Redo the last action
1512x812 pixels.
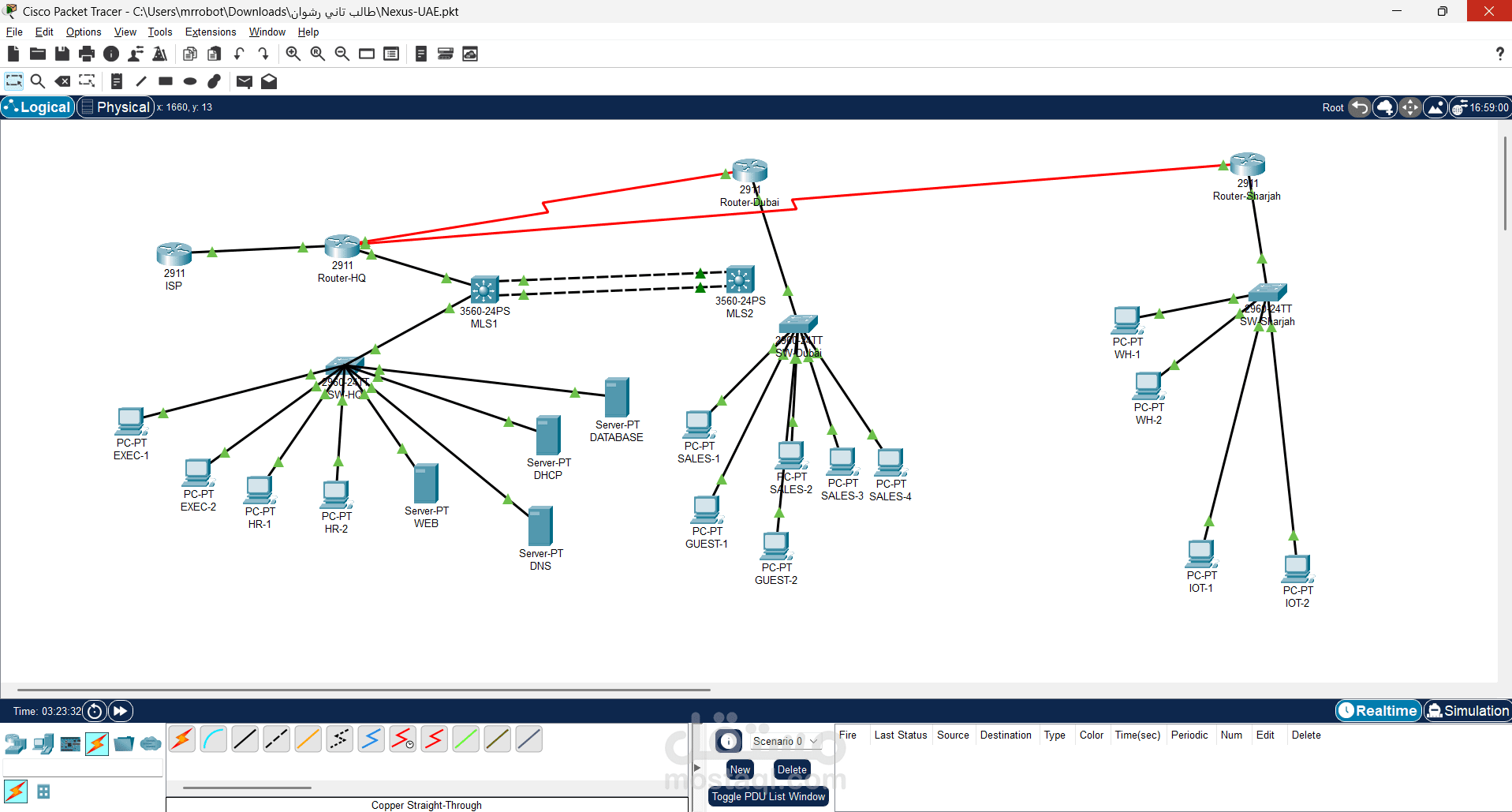coord(263,54)
